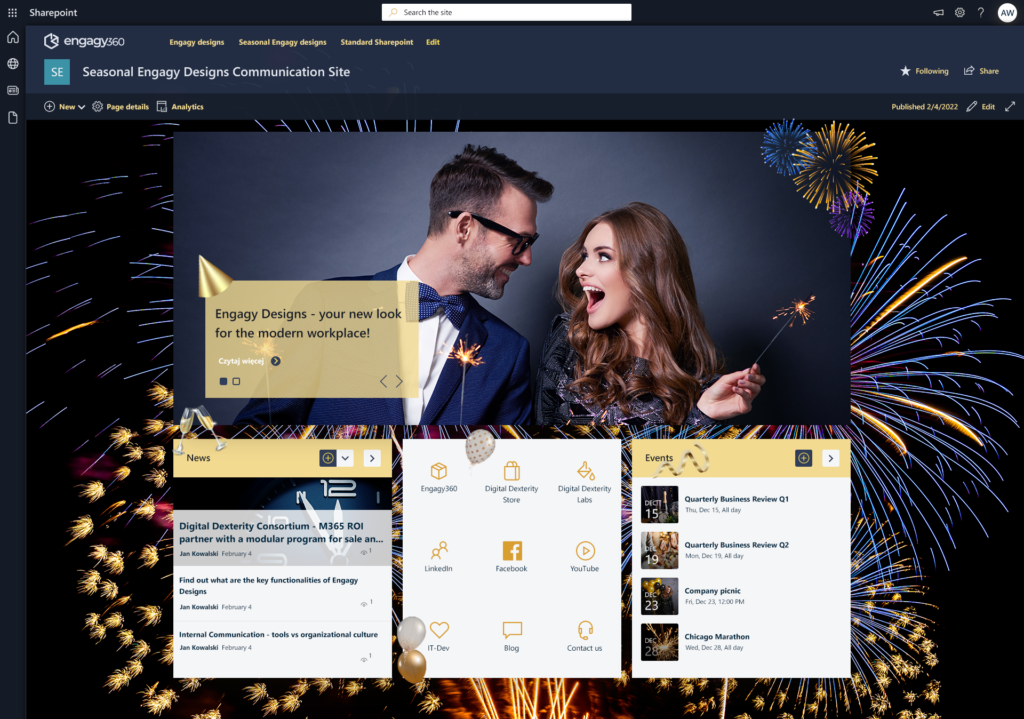Click Czytaj więcej link in hero banner
Image resolution: width=1024 pixels, height=719 pixels.
coord(249,361)
